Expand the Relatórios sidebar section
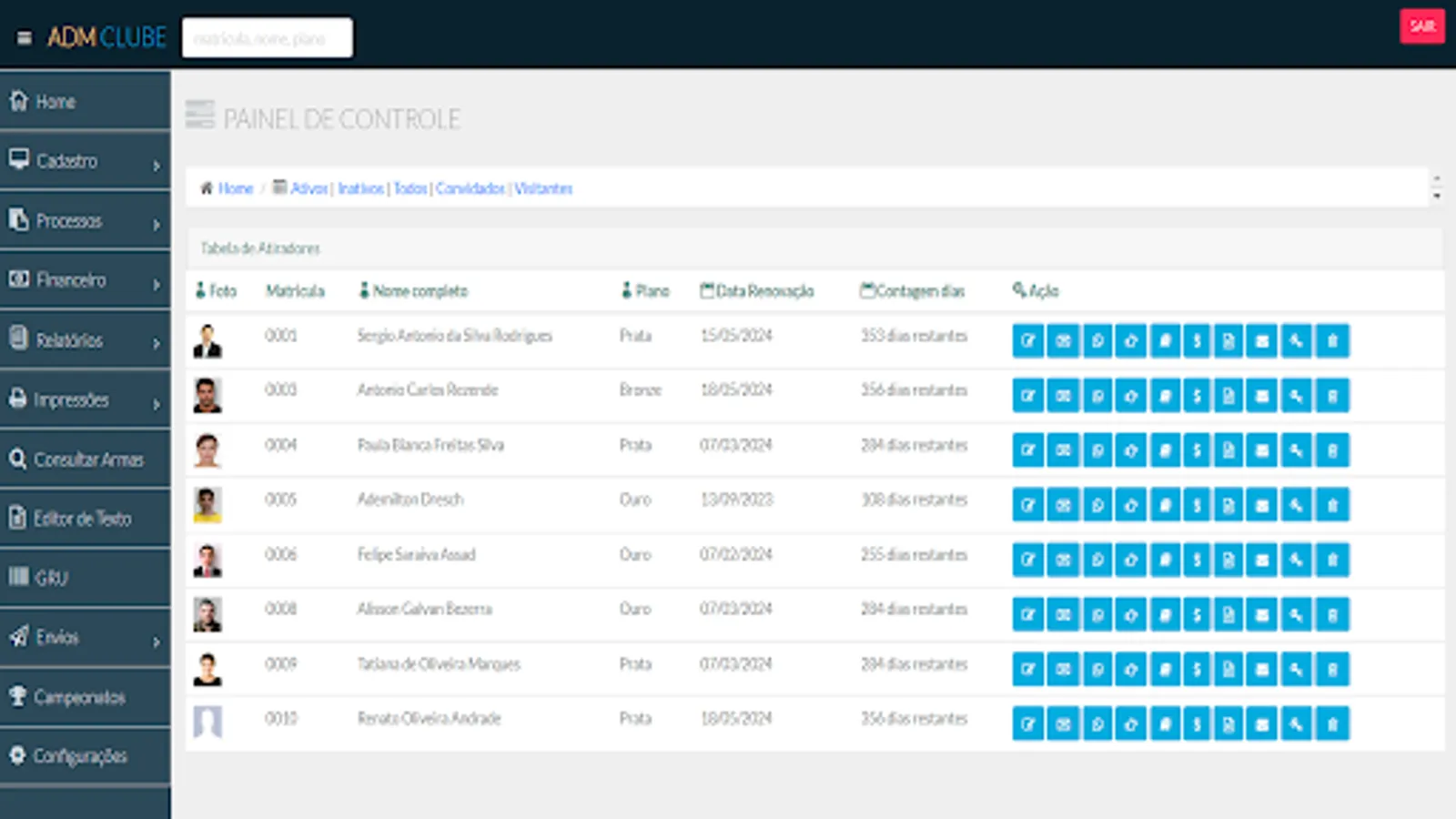The width and height of the screenshot is (1456, 819). [85, 340]
